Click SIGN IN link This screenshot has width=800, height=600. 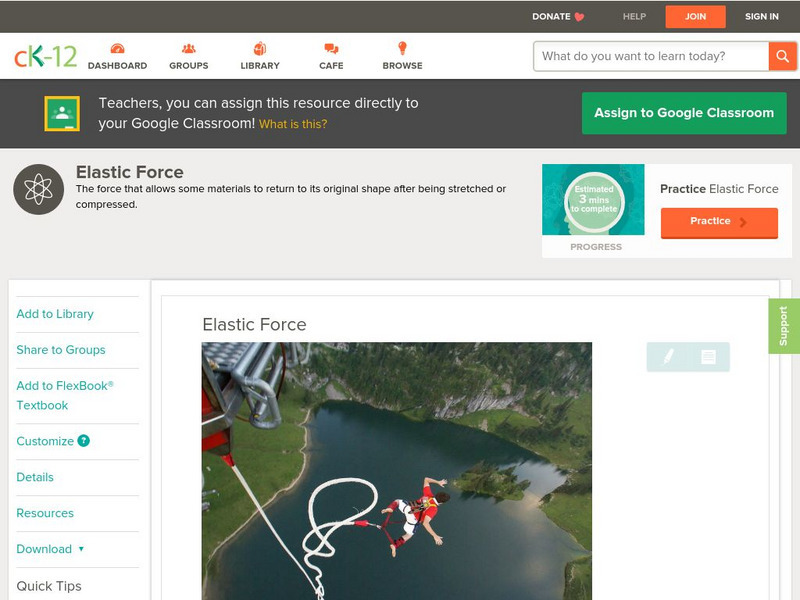pos(762,17)
